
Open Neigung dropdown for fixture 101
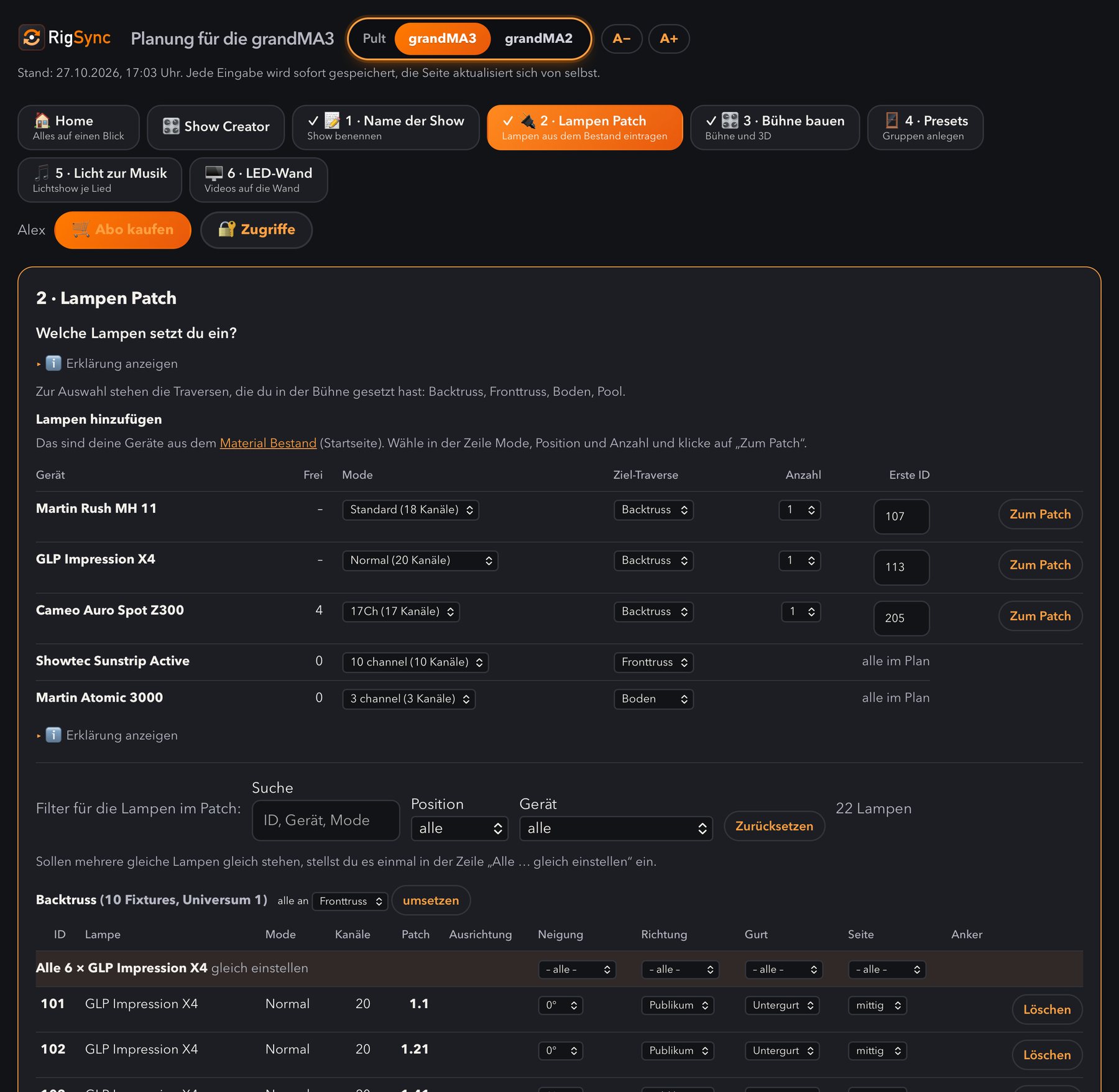[x=561, y=1006]
